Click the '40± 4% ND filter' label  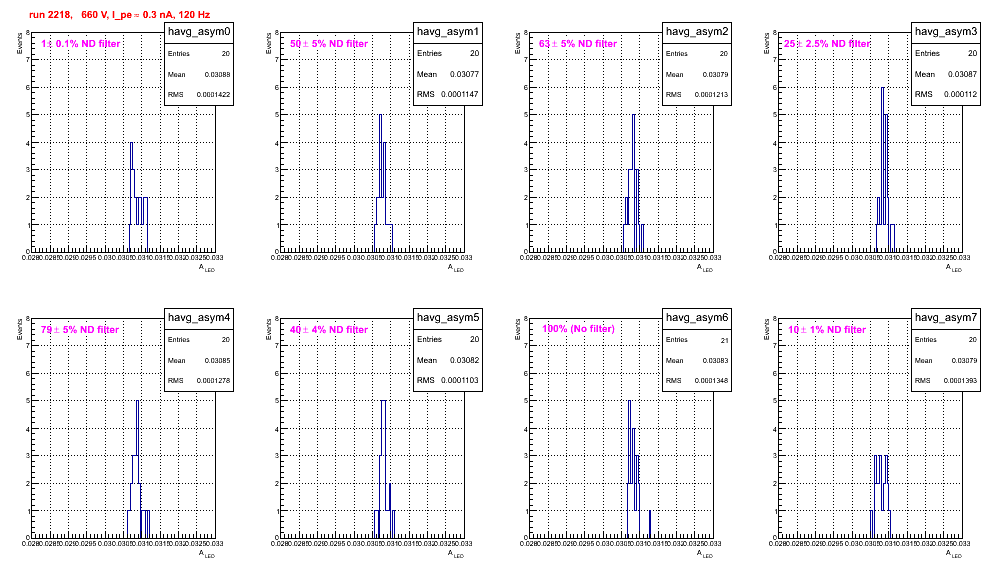click(329, 330)
